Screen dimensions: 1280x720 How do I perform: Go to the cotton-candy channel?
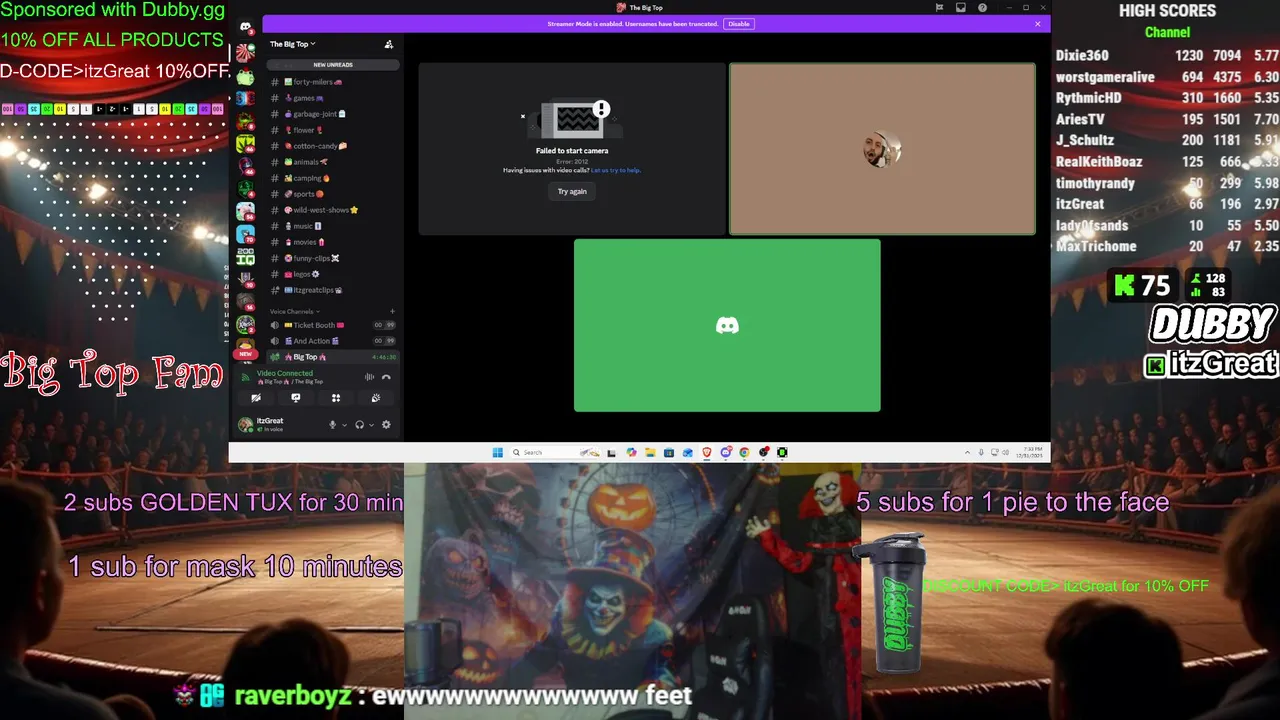coord(333,146)
